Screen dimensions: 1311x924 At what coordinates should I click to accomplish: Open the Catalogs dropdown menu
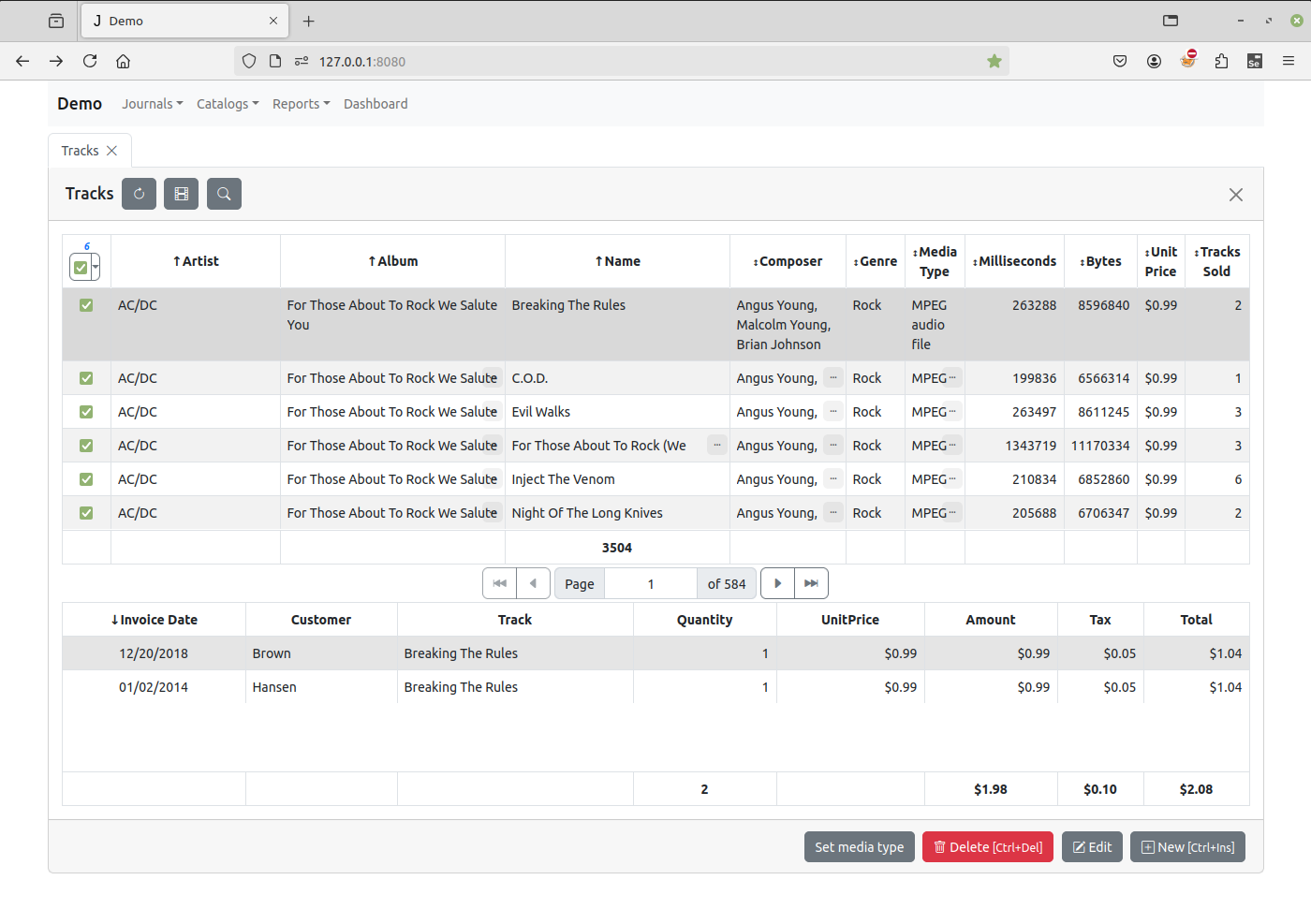point(228,104)
